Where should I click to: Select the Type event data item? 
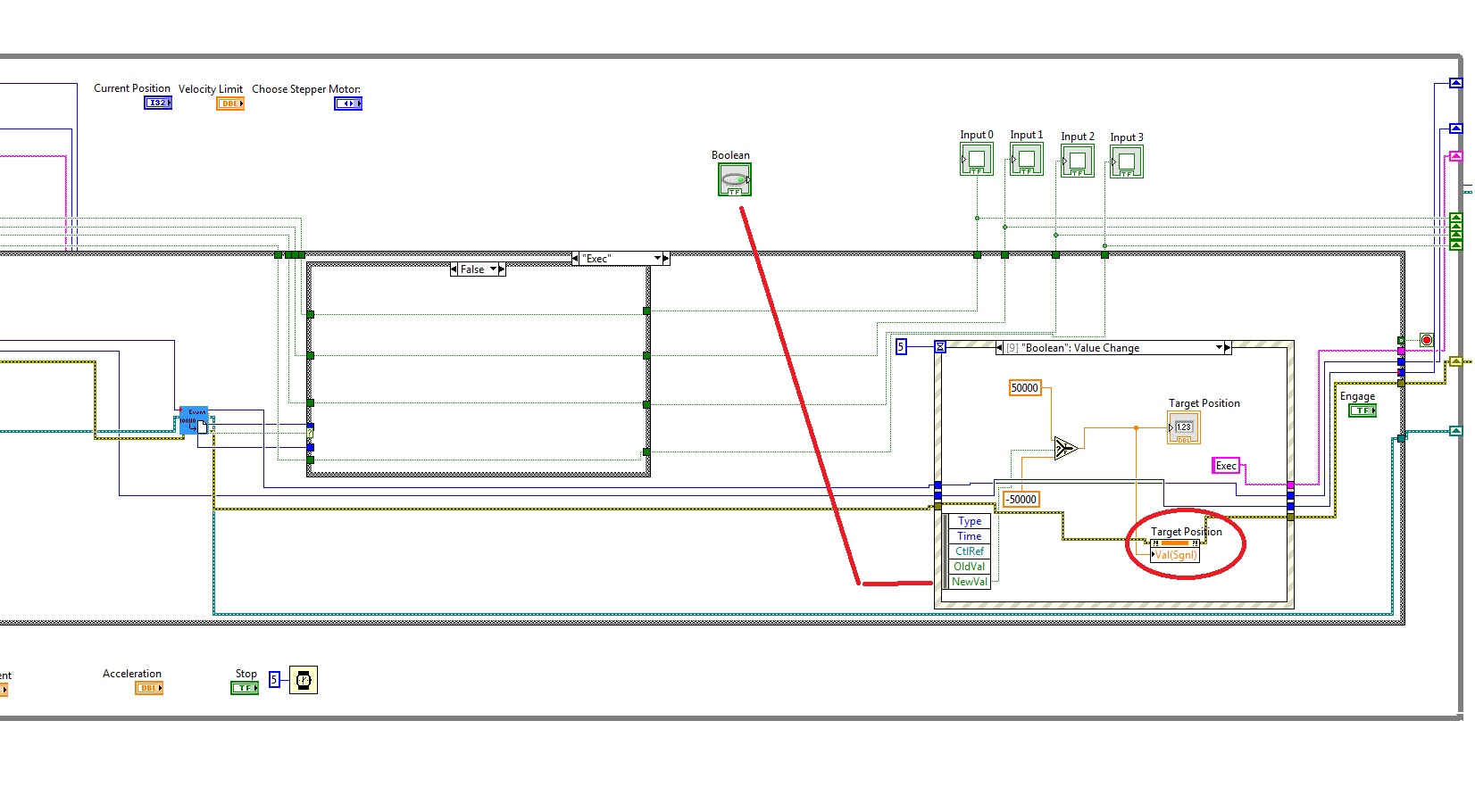click(970, 521)
